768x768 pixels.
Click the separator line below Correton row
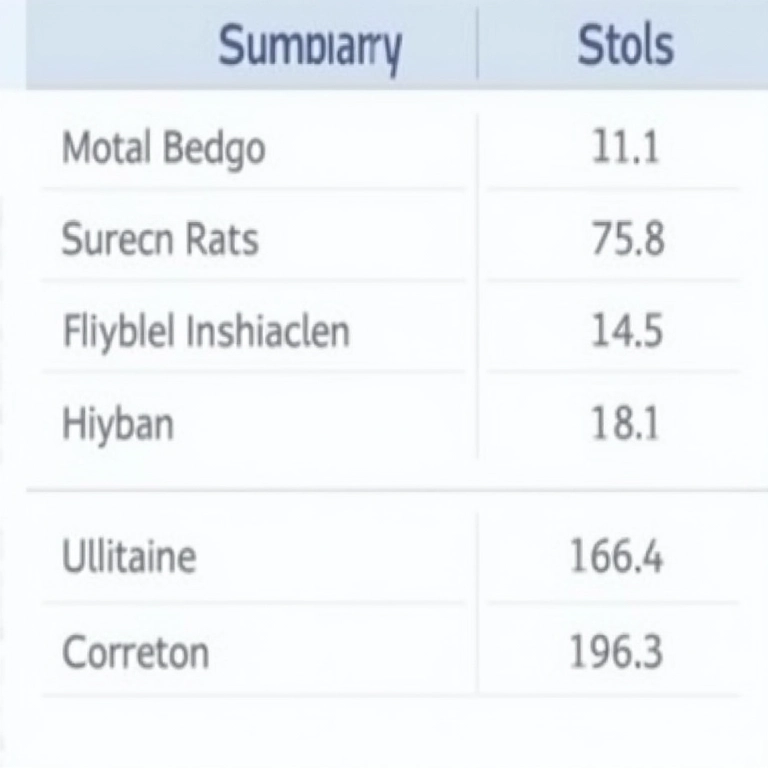click(x=384, y=696)
